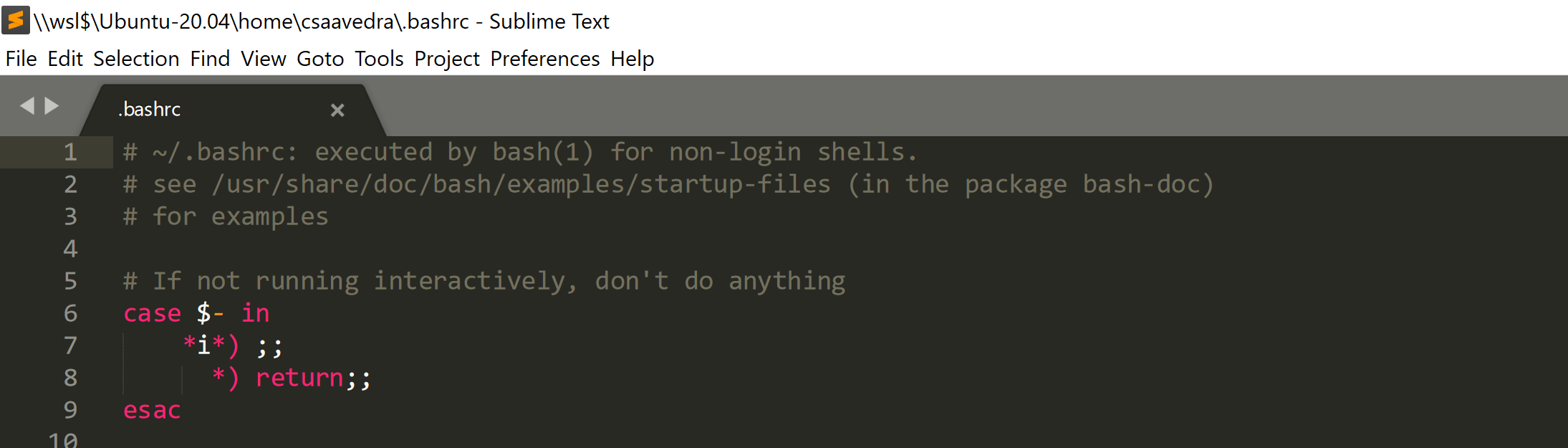Open the Preferences menu
The height and width of the screenshot is (448, 1568).
(544, 59)
